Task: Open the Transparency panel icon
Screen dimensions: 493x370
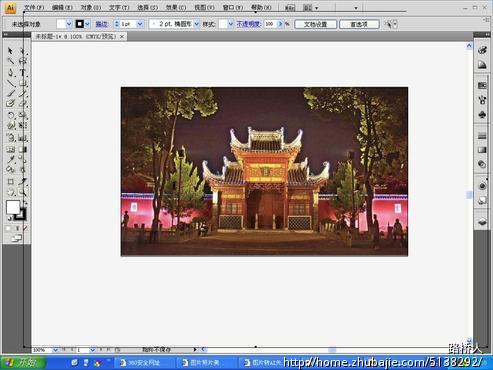Action: [482, 165]
